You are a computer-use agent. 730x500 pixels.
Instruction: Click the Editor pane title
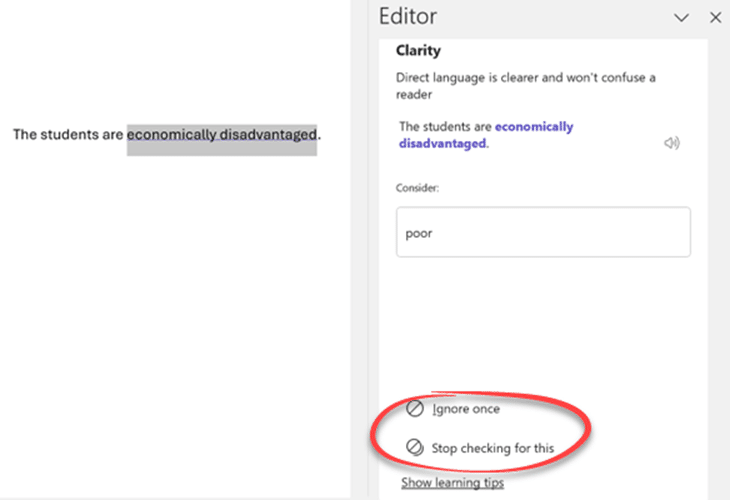click(x=408, y=17)
